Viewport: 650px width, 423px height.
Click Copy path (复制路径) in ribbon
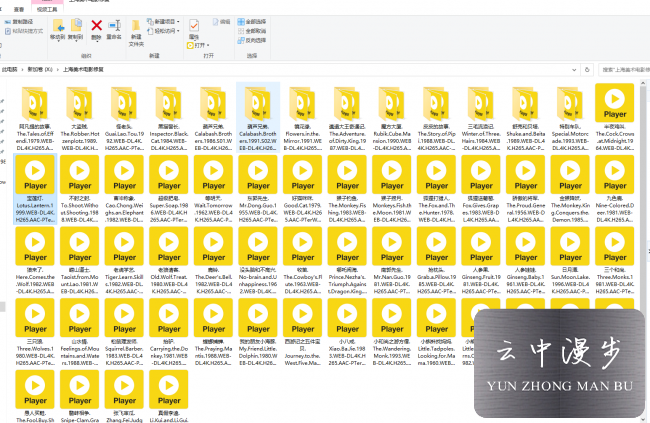coord(19,22)
